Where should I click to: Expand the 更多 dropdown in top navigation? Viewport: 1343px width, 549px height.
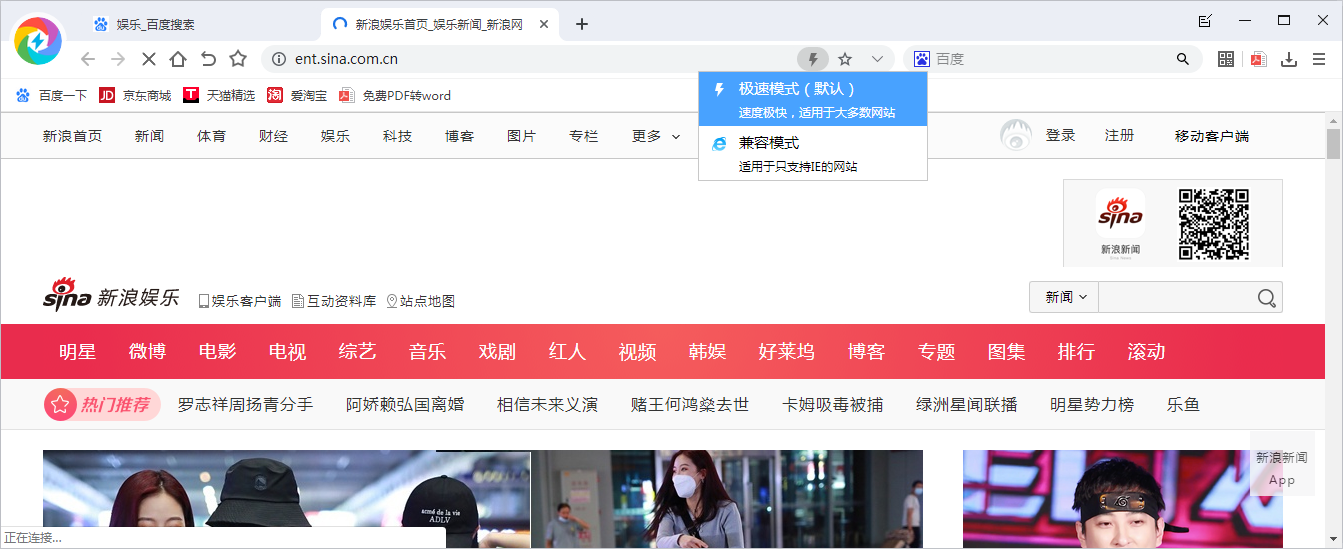click(x=656, y=136)
